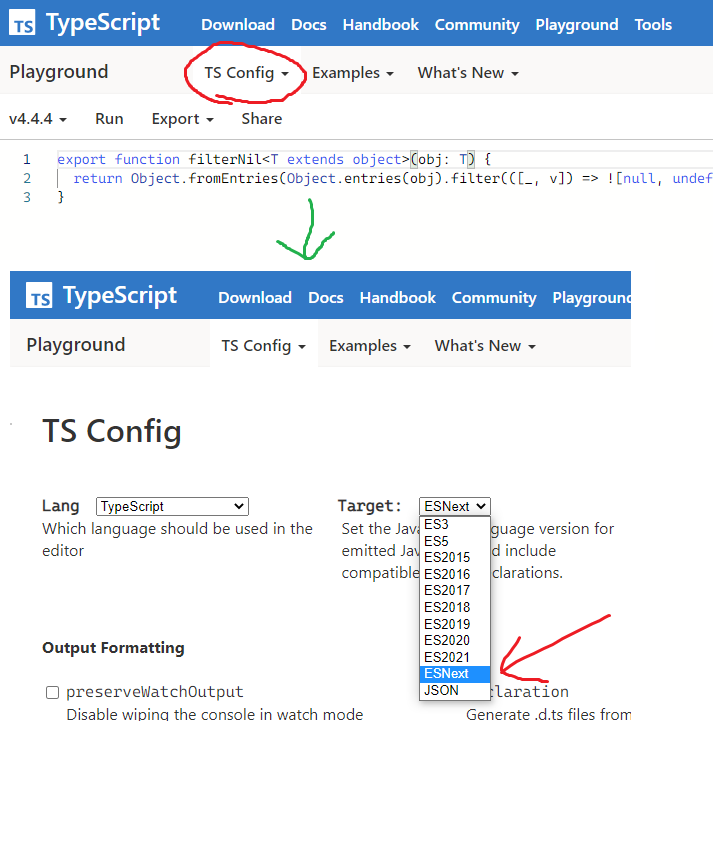Click filterNil function name in editor
Image resolution: width=723 pixels, height=850 pixels.
pos(225,159)
